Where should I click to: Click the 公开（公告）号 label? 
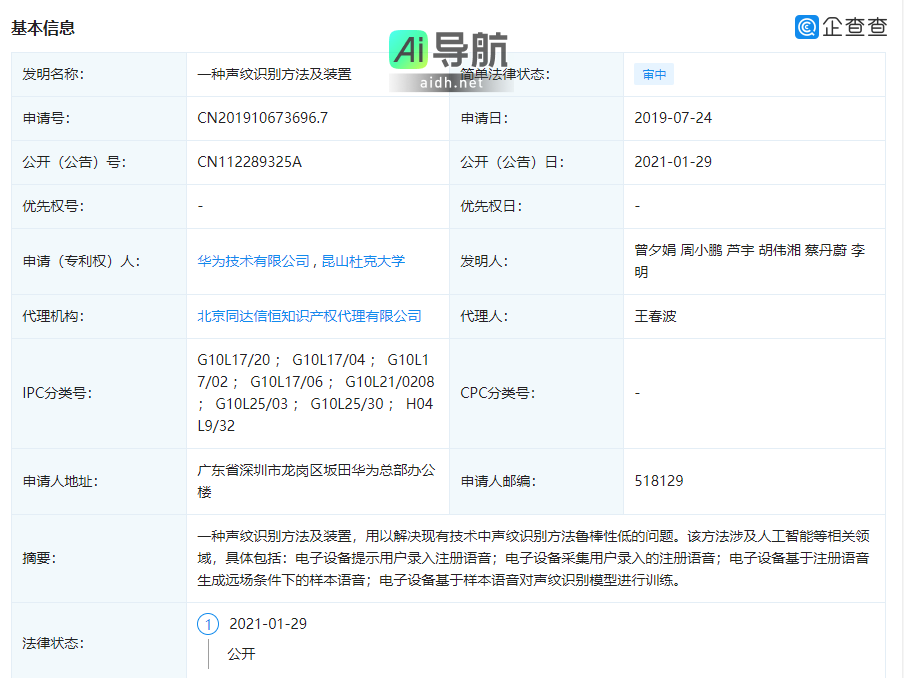[74, 162]
